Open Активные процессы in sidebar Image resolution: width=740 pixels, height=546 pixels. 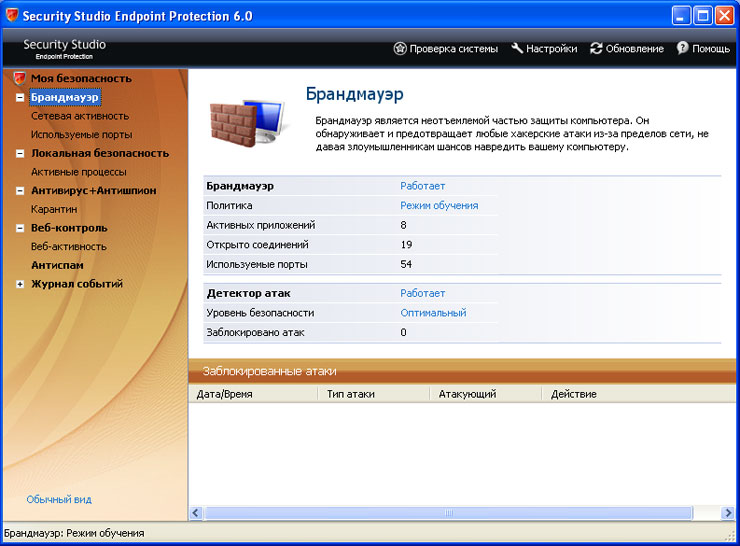pyautogui.click(x=79, y=172)
